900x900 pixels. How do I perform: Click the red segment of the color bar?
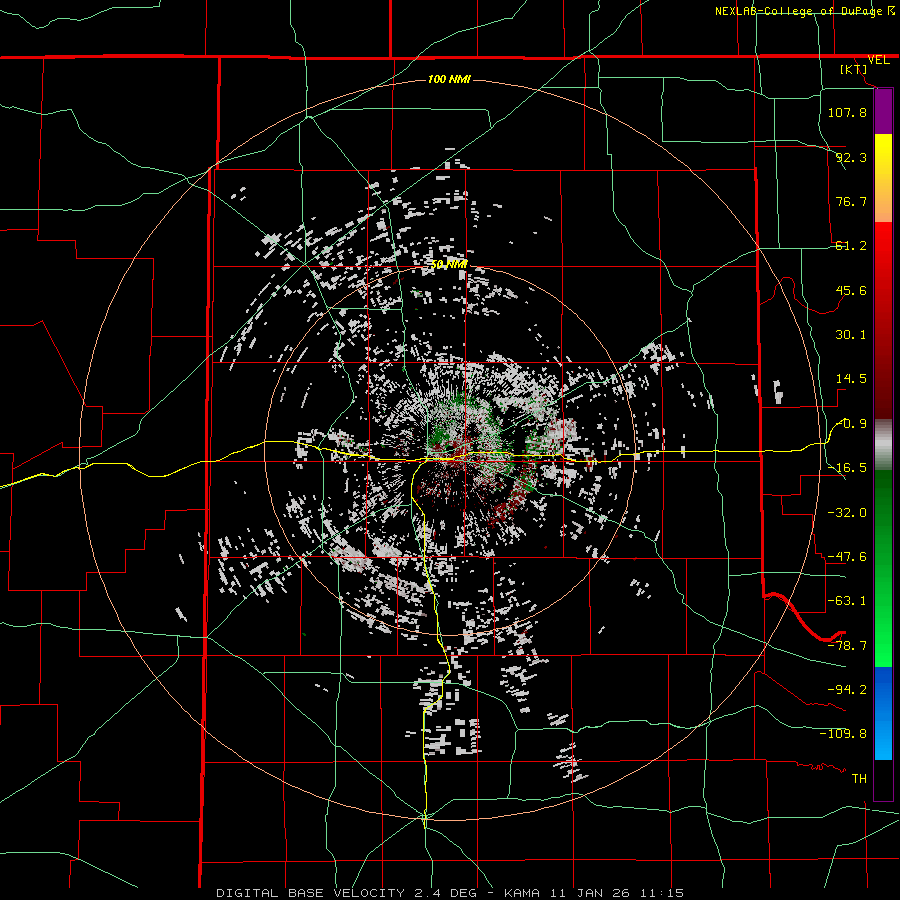883,320
